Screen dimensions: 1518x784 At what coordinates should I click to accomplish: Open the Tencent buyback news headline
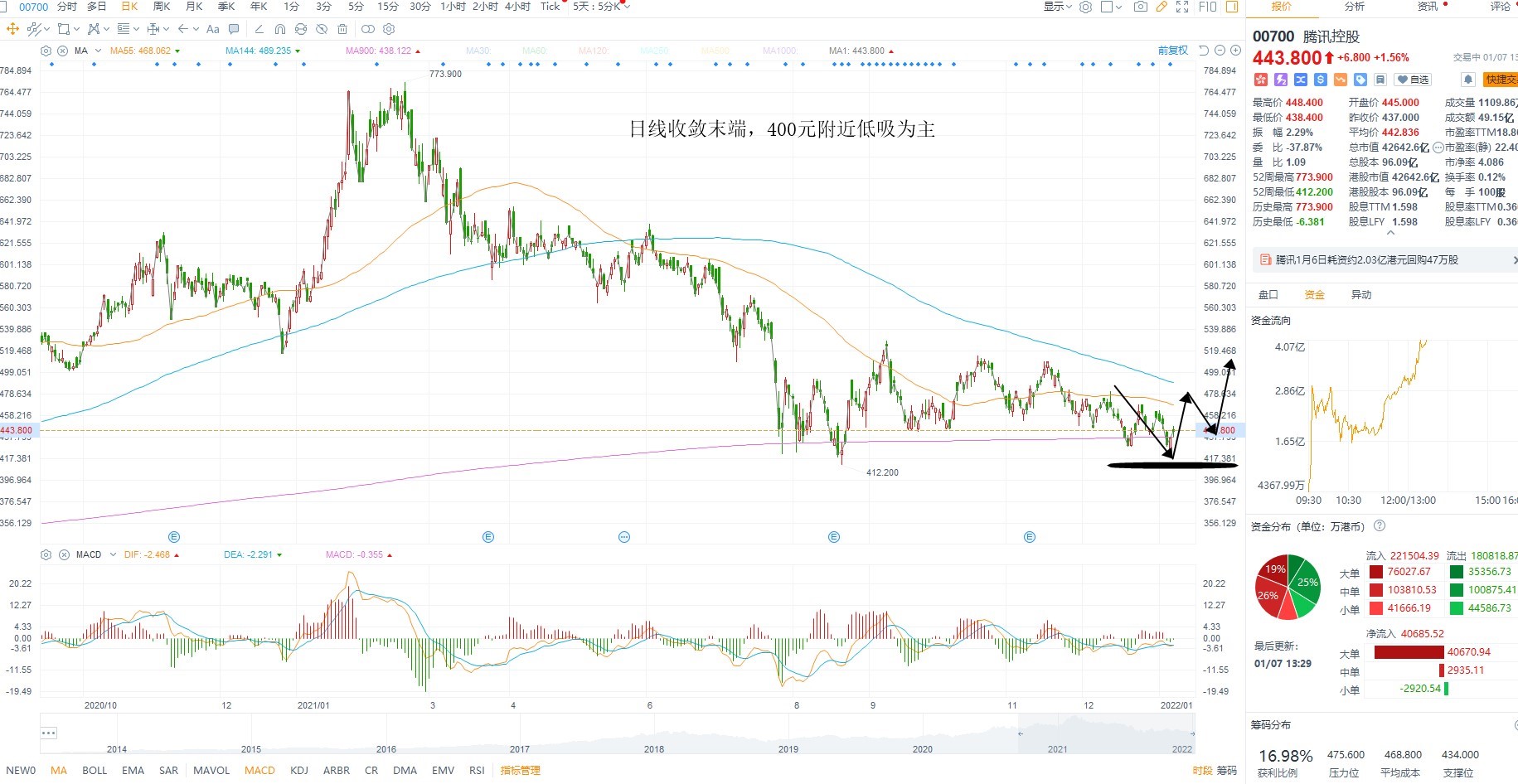tap(1366, 259)
